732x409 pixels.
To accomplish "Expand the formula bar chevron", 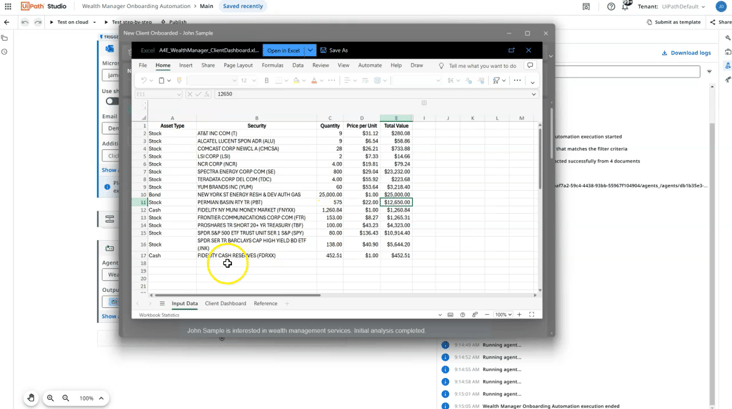I will (x=534, y=94).
